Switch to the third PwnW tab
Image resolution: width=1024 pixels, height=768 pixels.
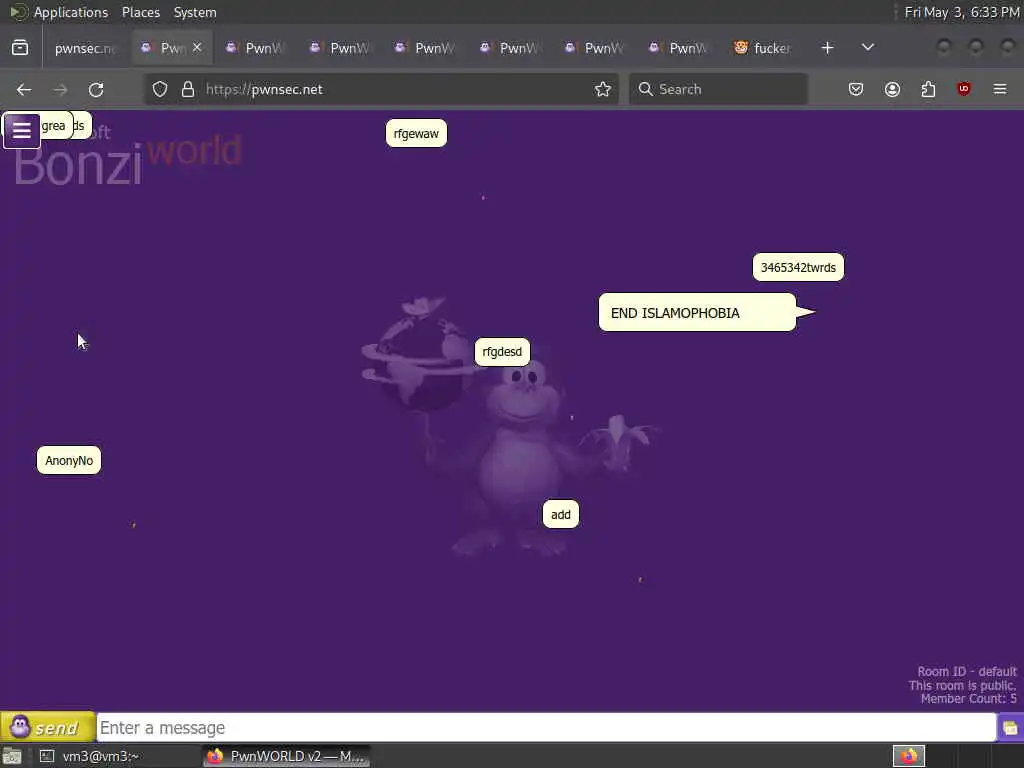(340, 48)
